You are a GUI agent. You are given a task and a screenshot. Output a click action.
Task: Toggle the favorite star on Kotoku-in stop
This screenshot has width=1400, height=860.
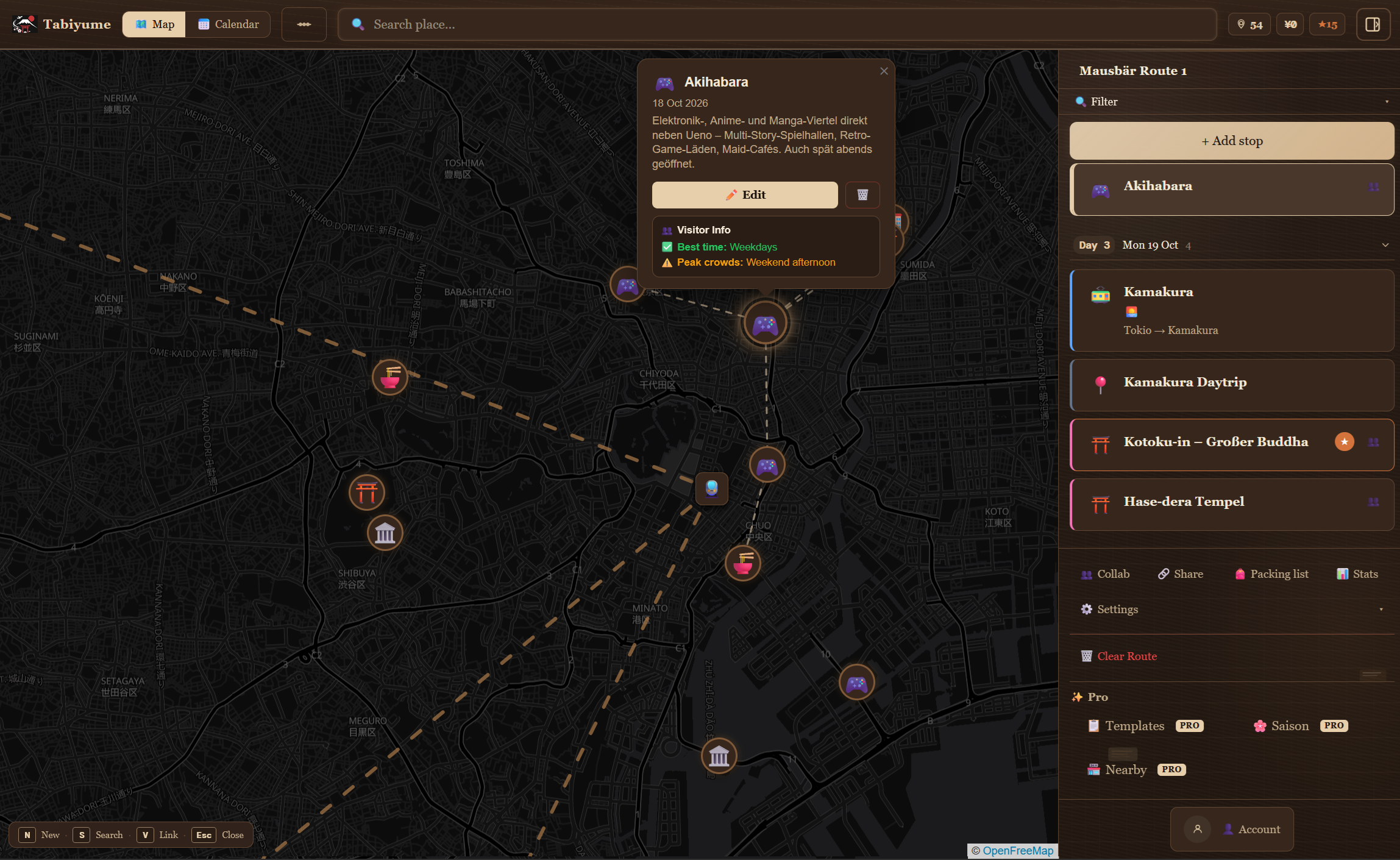1343,441
